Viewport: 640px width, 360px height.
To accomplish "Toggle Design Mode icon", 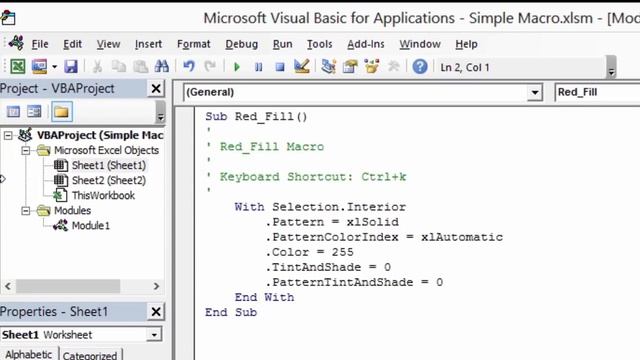I will (x=302, y=66).
